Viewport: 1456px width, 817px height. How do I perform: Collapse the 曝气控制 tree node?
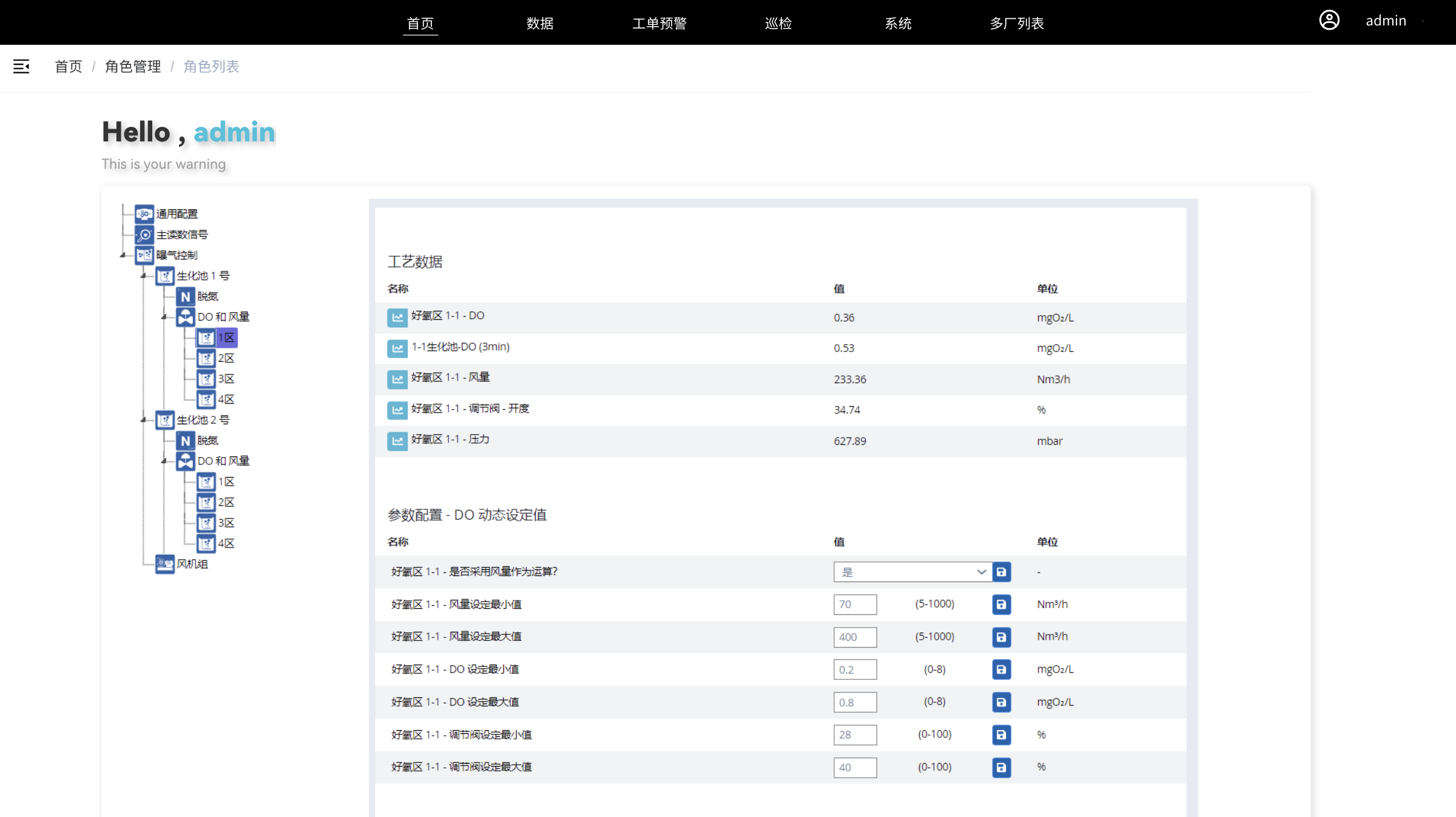tap(123, 256)
